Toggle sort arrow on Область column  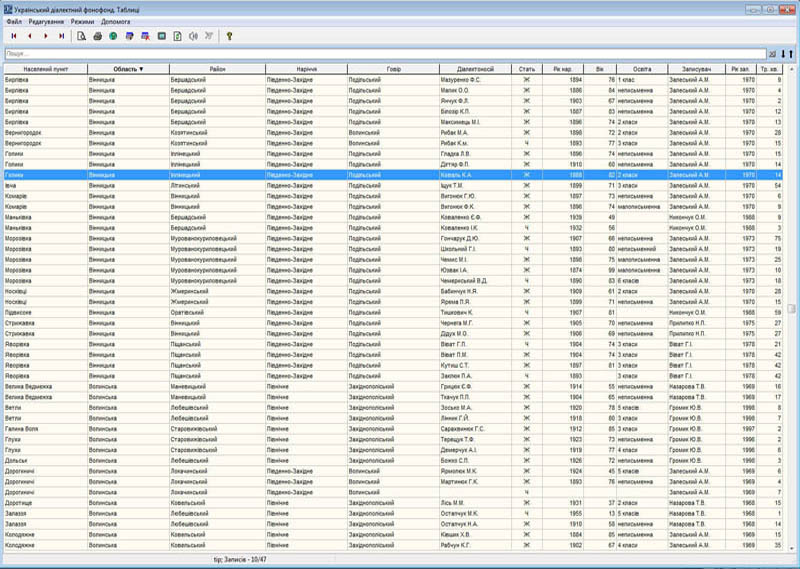pyautogui.click(x=141, y=69)
